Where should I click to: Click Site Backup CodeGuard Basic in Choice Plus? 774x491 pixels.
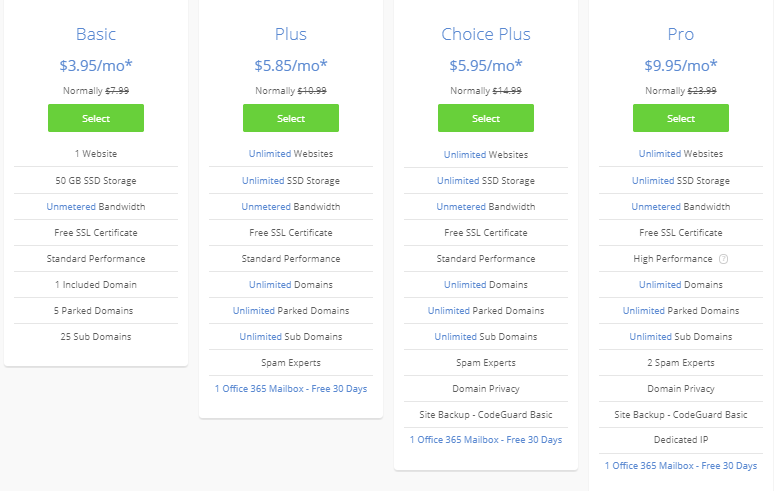486,414
